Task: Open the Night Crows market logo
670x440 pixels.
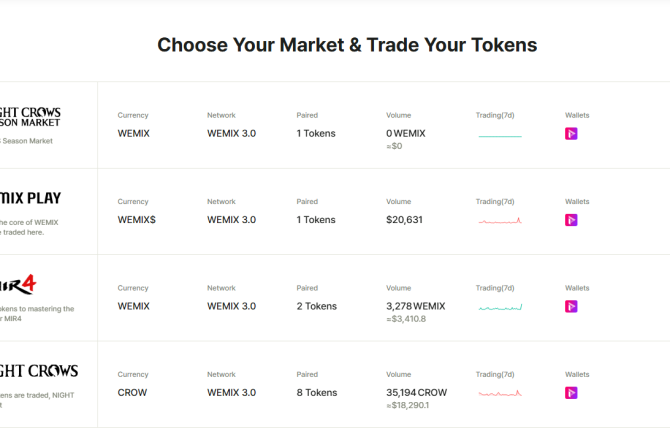Action: pyautogui.click(x=39, y=371)
